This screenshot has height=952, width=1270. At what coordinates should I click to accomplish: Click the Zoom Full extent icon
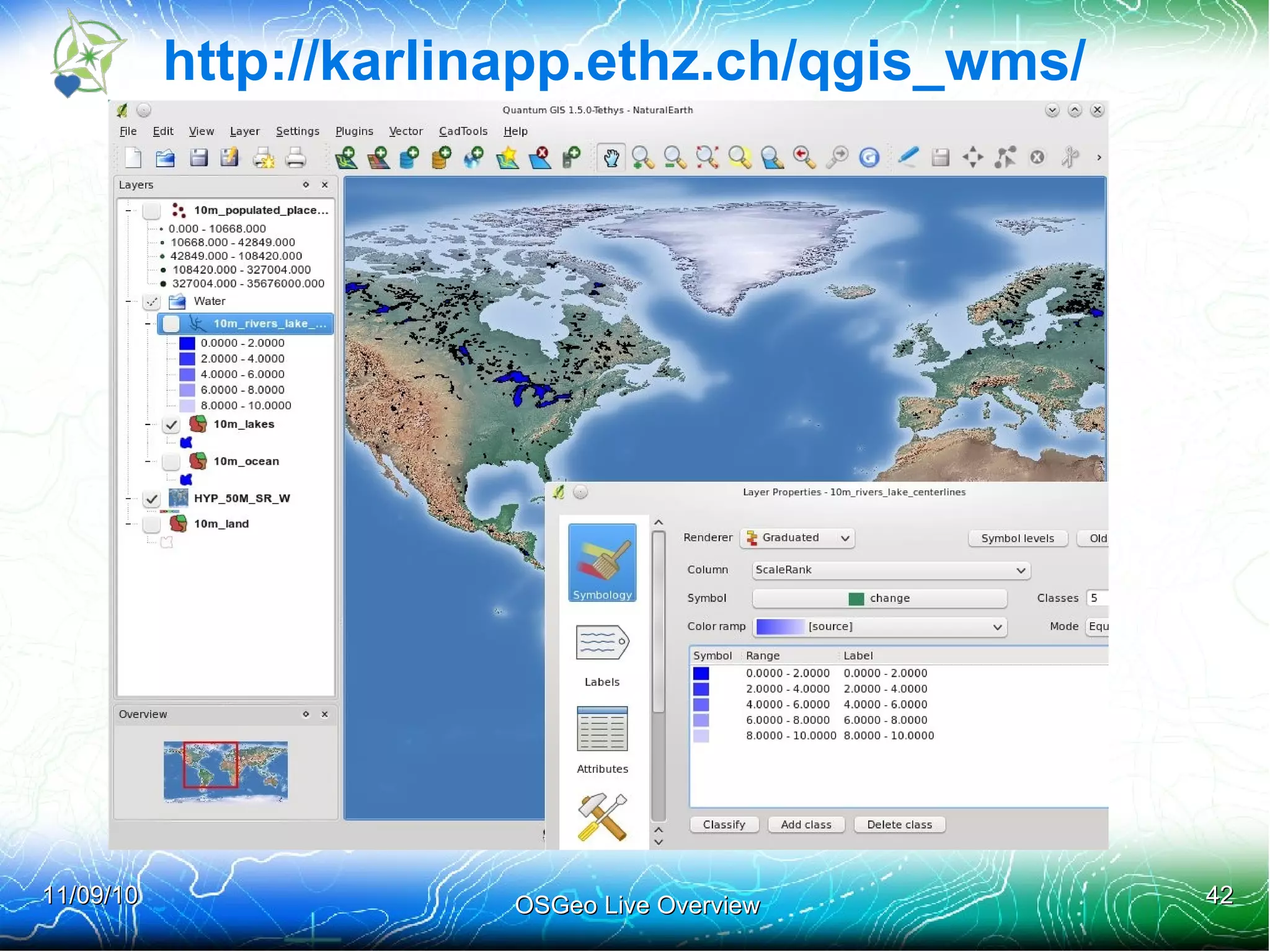point(708,158)
